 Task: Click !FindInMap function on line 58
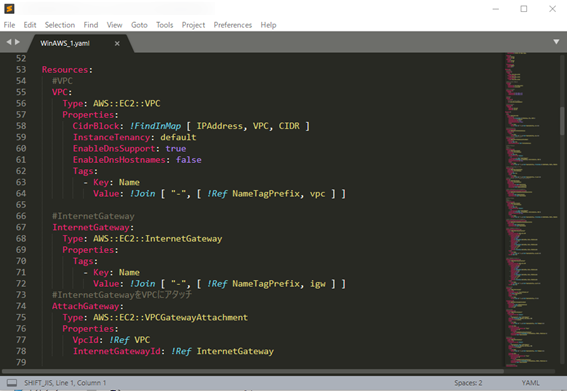point(155,126)
